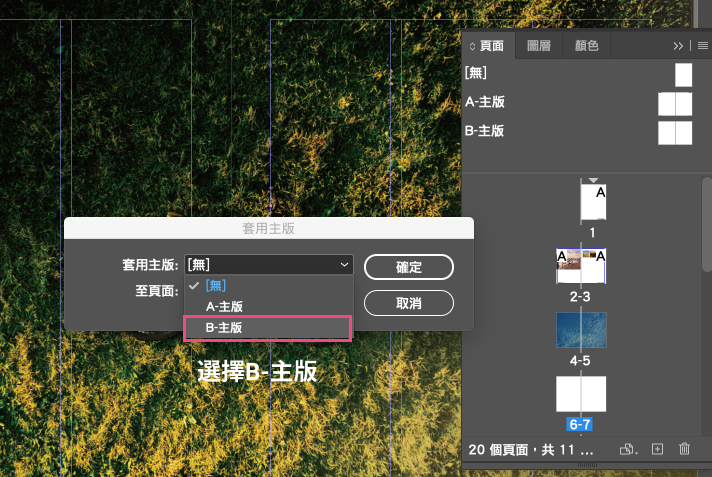Open the Pages panel hamburger menu
Viewport: 712px width, 477px height.
pyautogui.click(x=702, y=45)
